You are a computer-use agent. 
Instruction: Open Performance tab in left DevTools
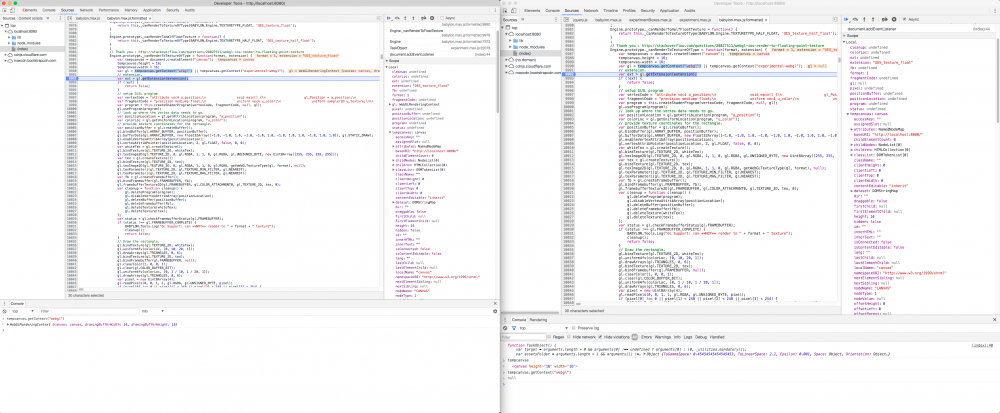pos(108,10)
